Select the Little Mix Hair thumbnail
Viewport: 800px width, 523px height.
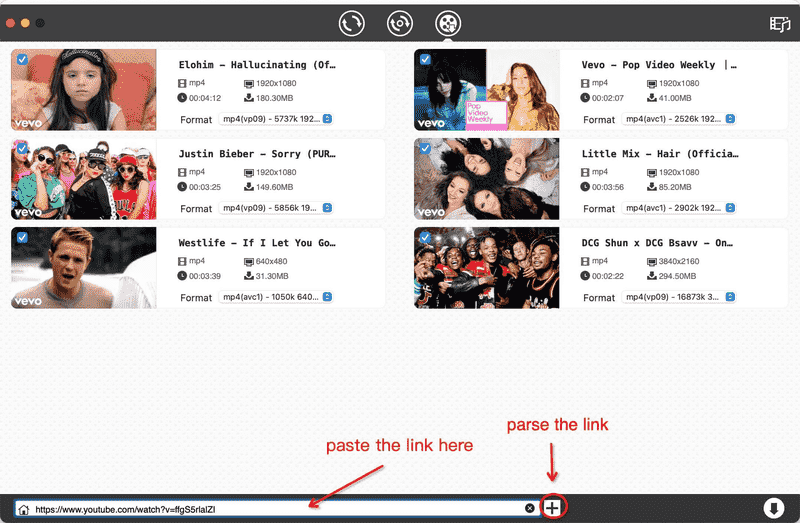(x=487, y=179)
